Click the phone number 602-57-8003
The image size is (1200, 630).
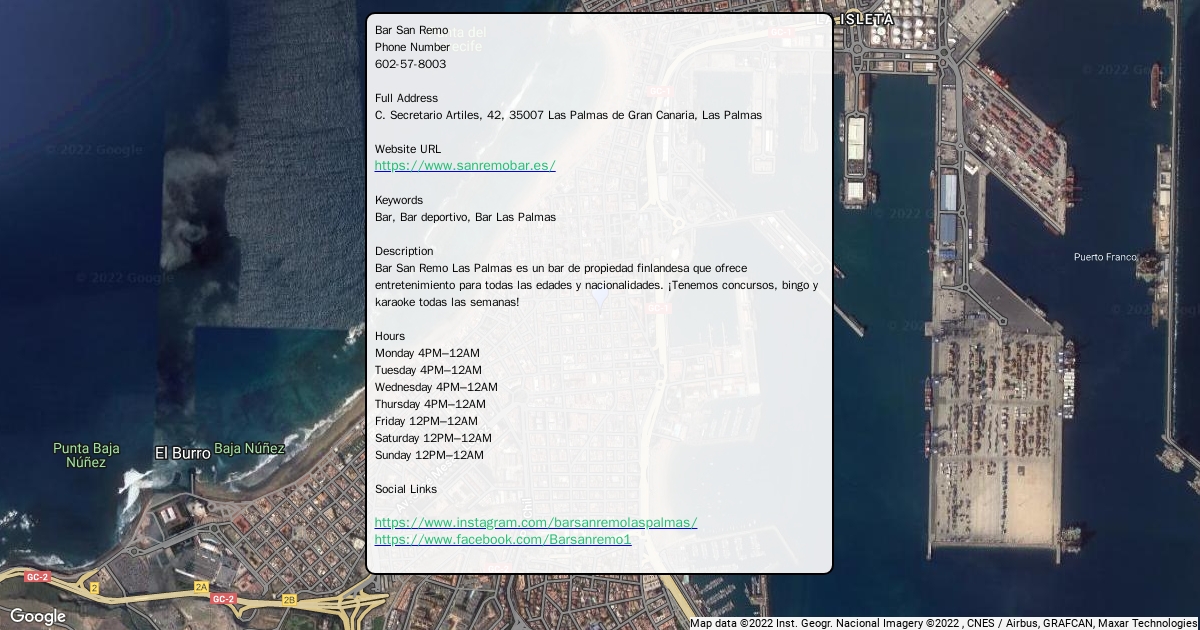(x=410, y=64)
